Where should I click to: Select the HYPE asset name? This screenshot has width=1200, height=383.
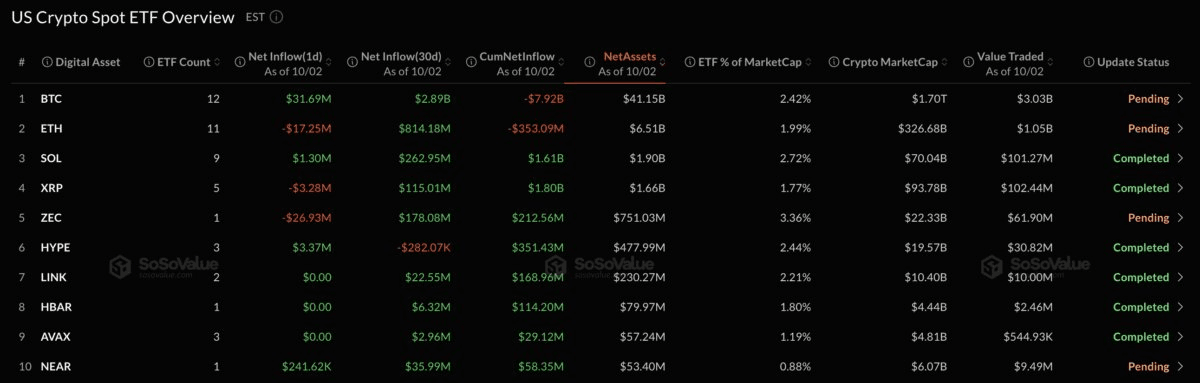55,247
